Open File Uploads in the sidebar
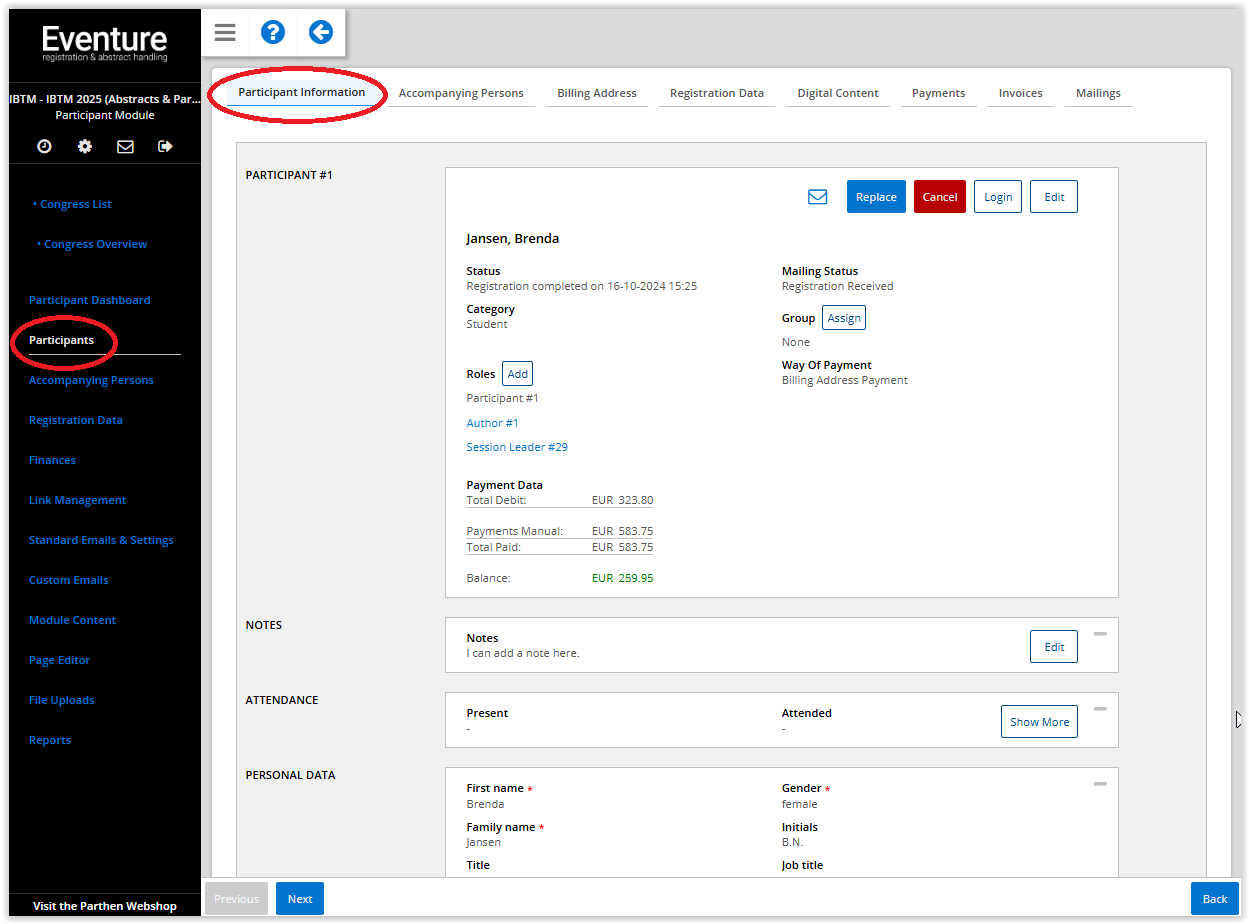This screenshot has width=1249, height=924. click(62, 700)
